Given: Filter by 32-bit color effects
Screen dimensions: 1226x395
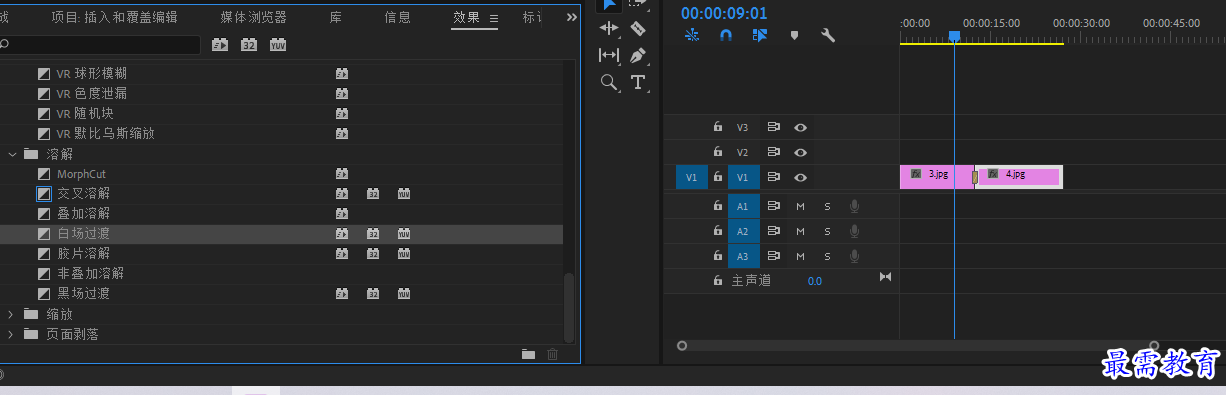Looking at the screenshot, I should [249, 45].
